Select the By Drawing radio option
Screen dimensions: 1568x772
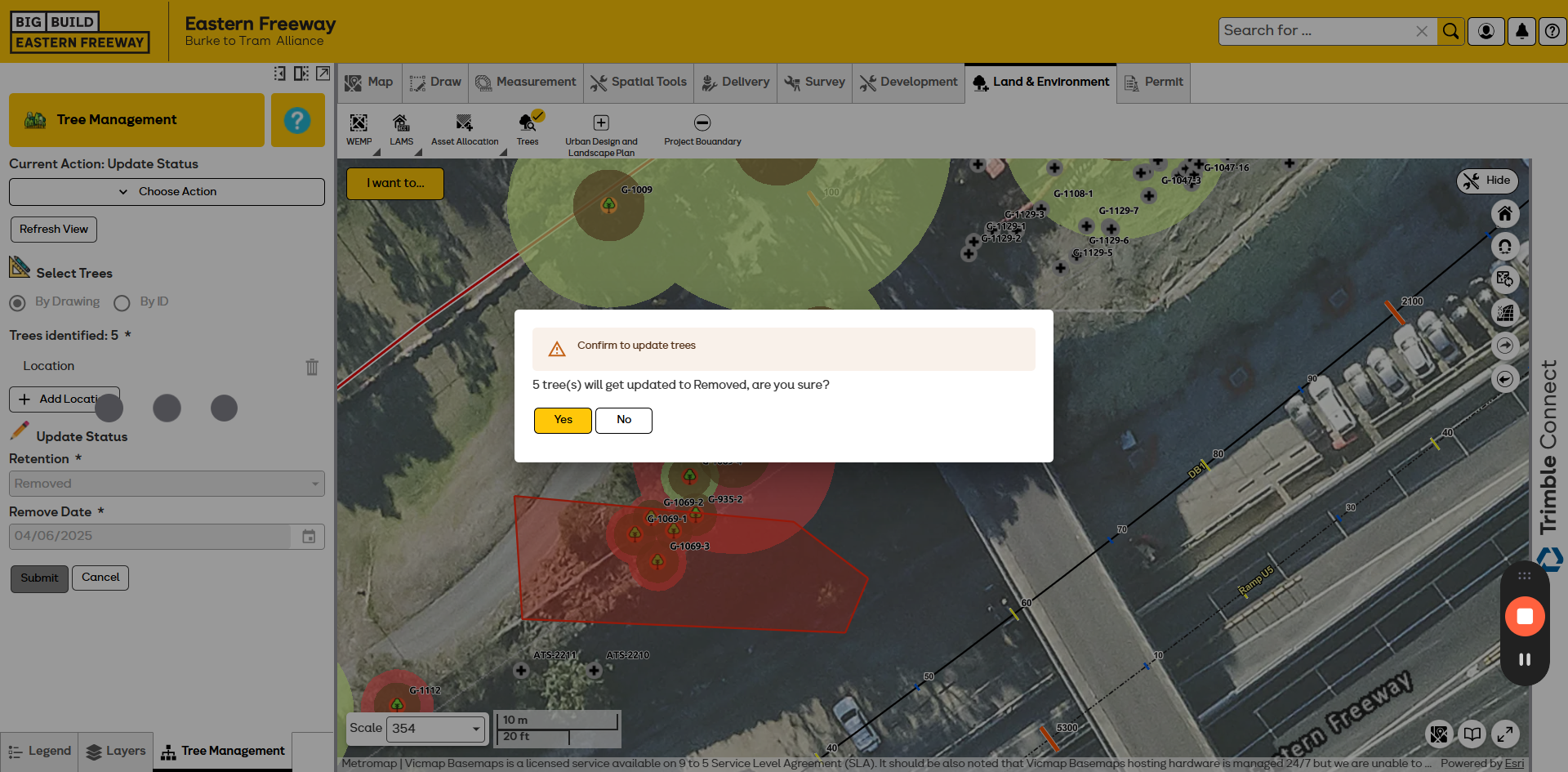click(x=17, y=303)
